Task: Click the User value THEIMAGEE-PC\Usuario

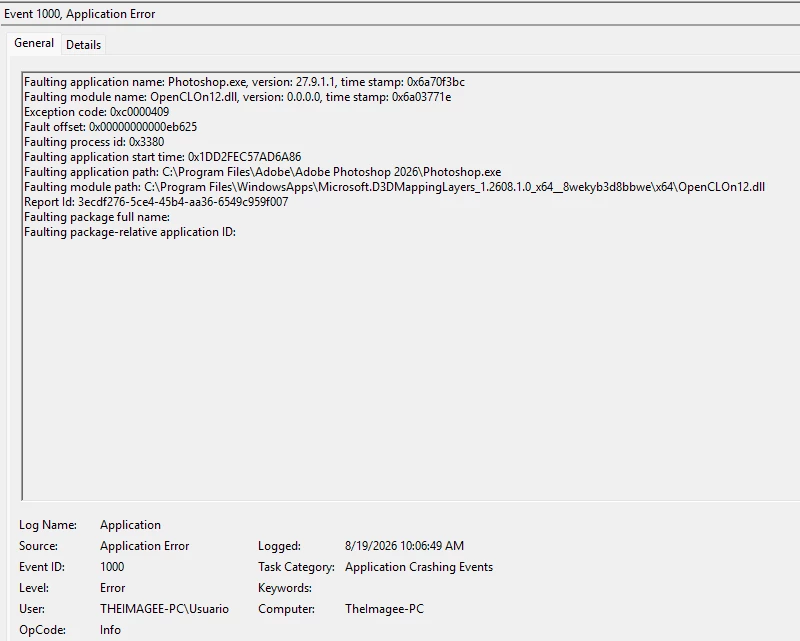Action: [164, 608]
